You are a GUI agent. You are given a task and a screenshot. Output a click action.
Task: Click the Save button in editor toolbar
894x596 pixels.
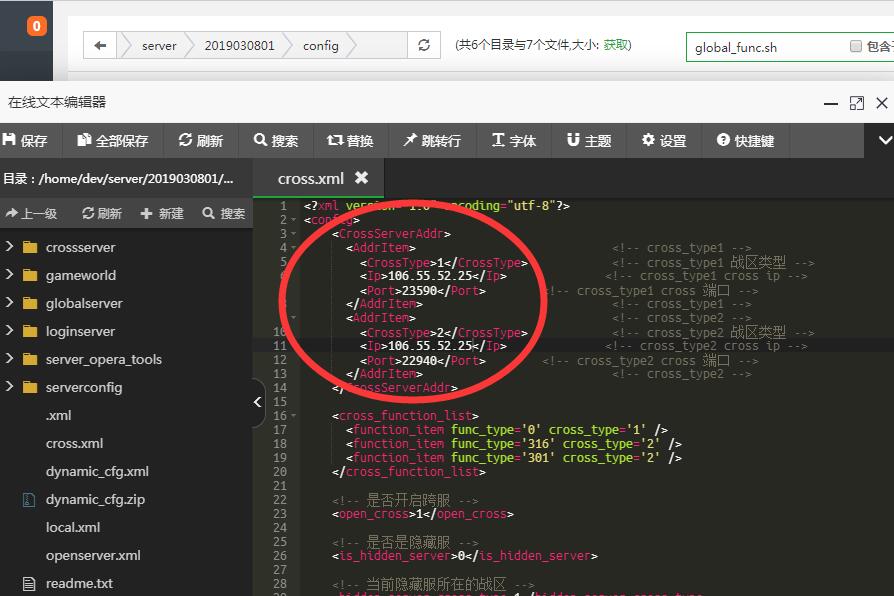(x=26, y=141)
